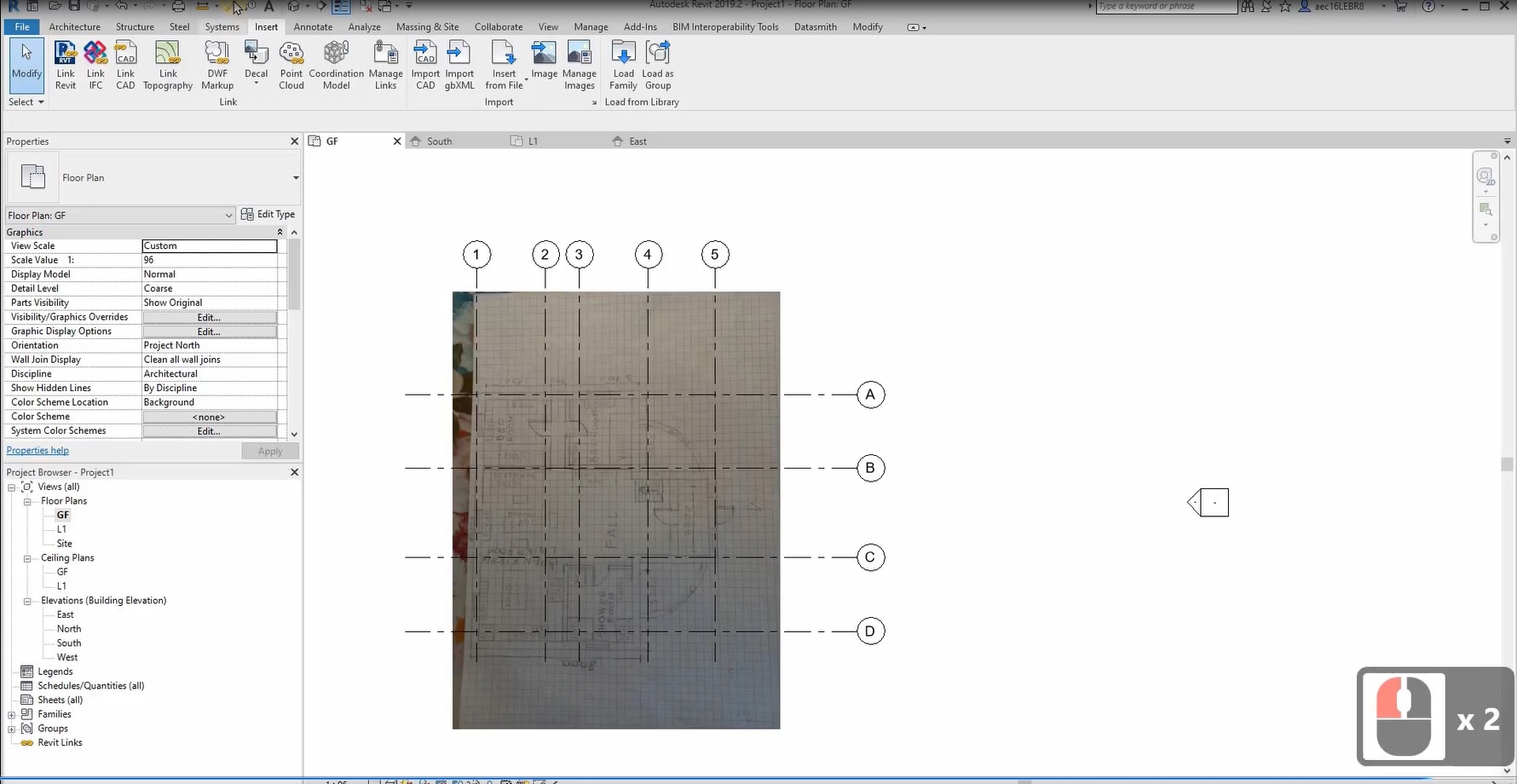Open the Floor Plan: GF instance dropdown

tap(228, 216)
